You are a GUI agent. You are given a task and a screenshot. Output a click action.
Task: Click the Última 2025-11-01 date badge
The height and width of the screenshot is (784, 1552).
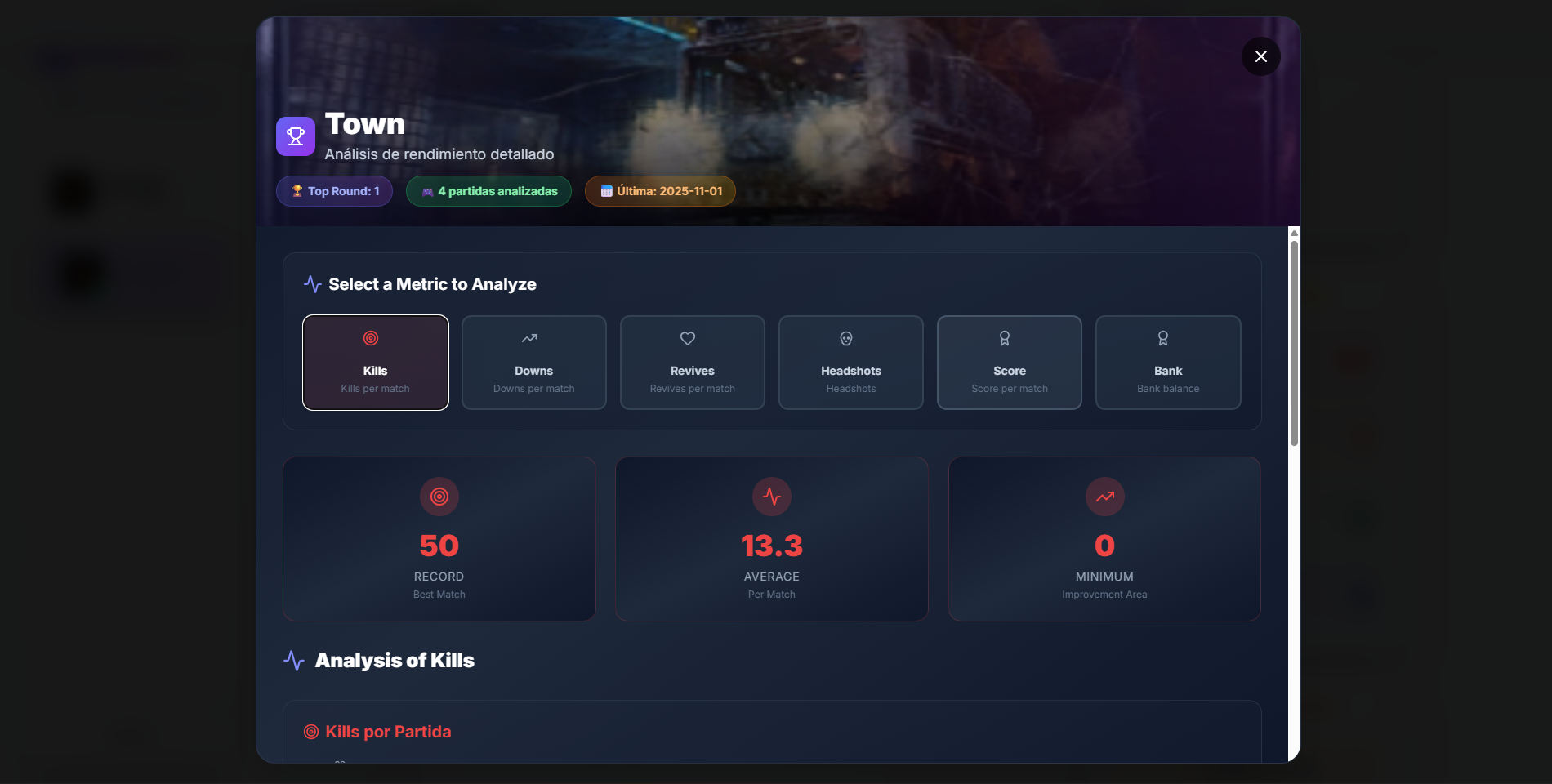click(660, 191)
